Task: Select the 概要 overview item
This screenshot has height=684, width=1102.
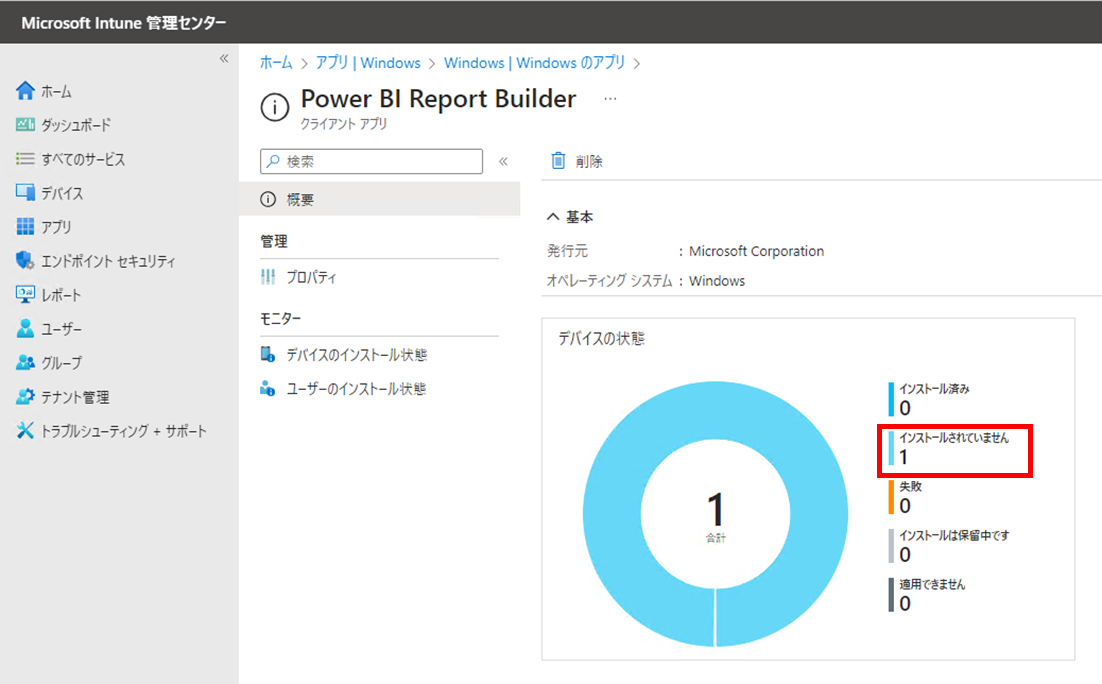Action: [380, 200]
